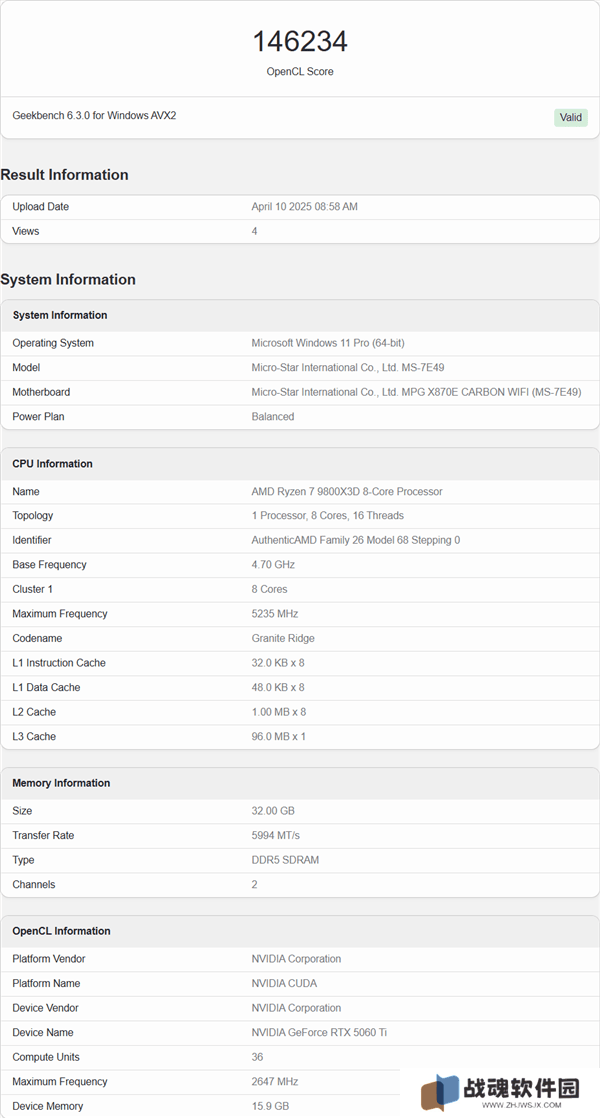The height and width of the screenshot is (1118, 600).
Task: Click the Compute Units value 36
Action: click(x=257, y=1057)
